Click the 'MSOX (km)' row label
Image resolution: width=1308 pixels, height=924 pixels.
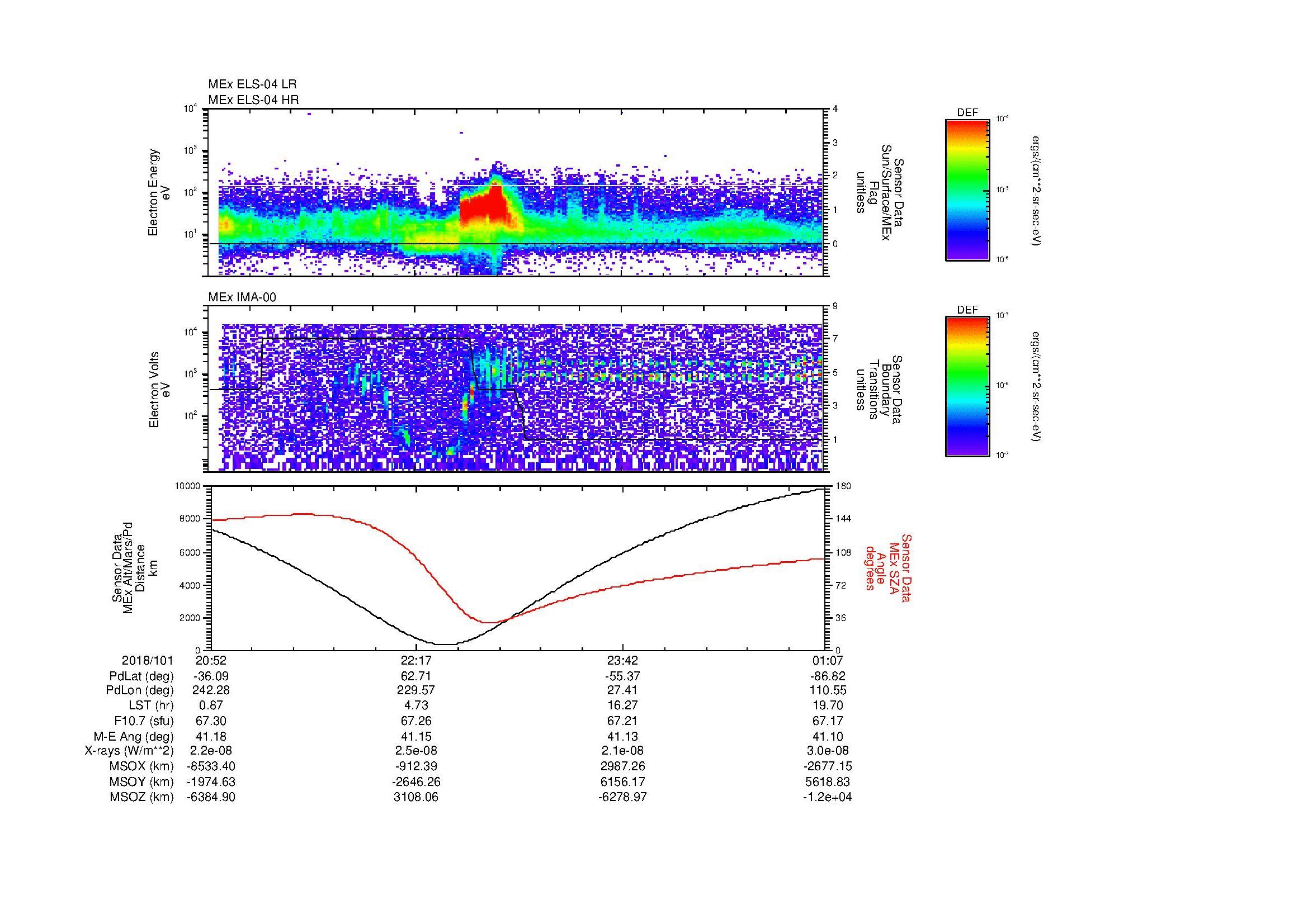[x=142, y=766]
